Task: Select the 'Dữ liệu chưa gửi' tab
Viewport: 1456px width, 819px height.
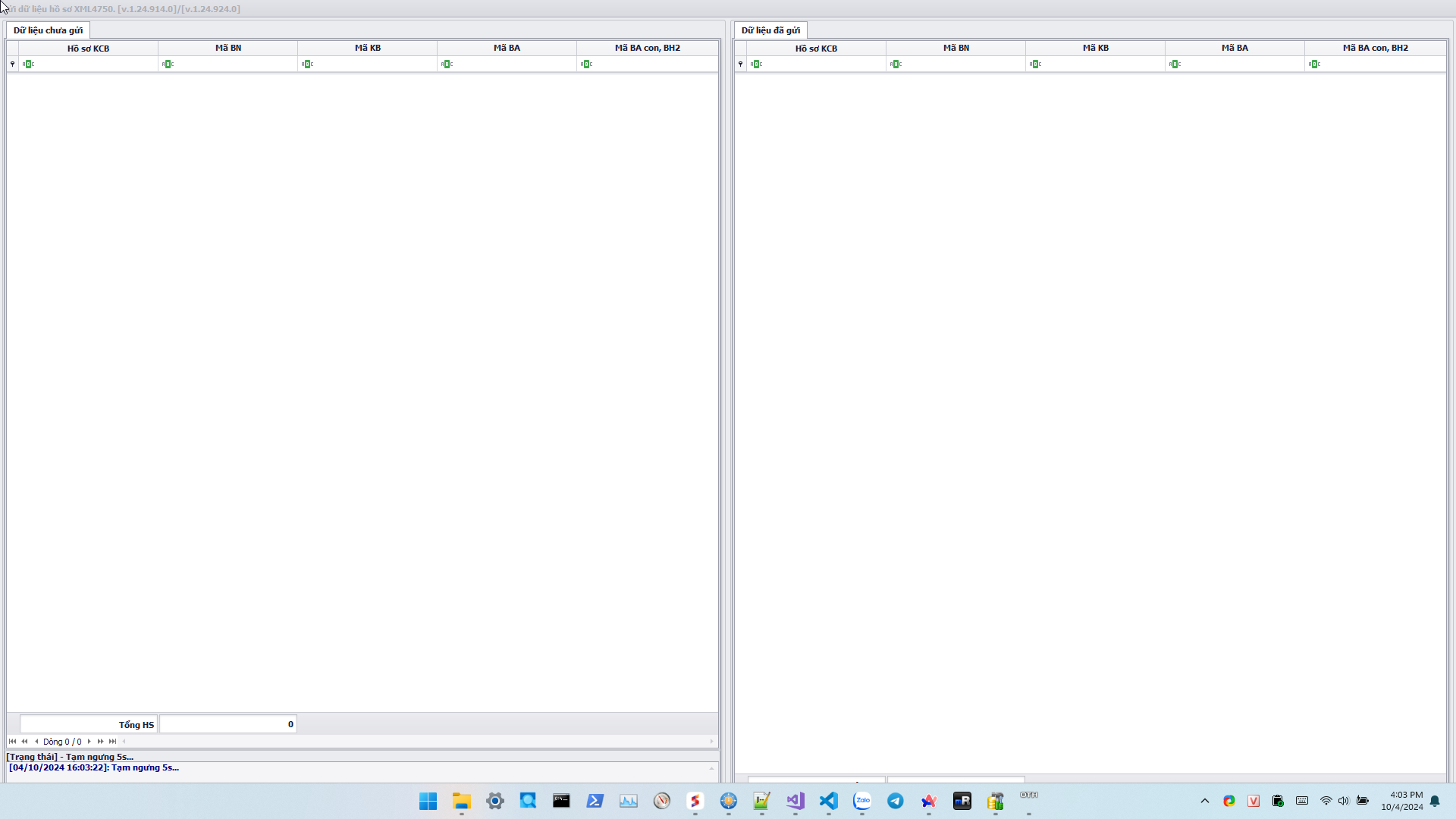Action: click(x=48, y=30)
